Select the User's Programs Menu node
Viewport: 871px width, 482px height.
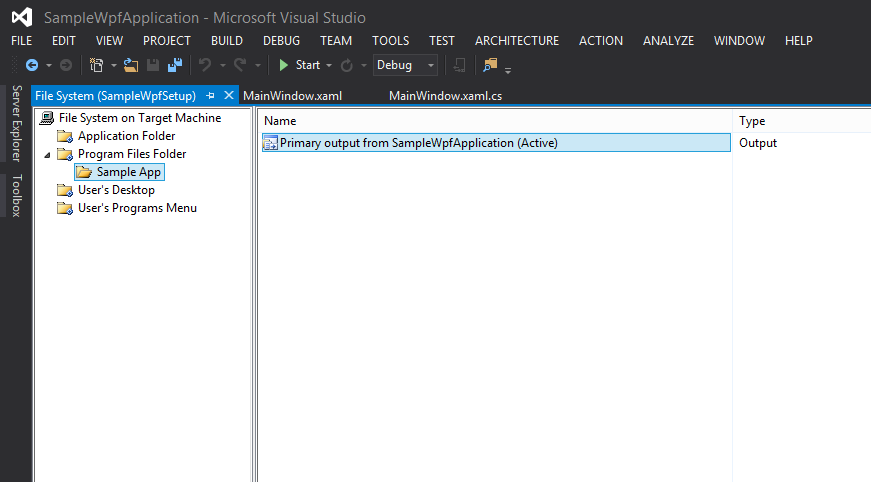137,208
